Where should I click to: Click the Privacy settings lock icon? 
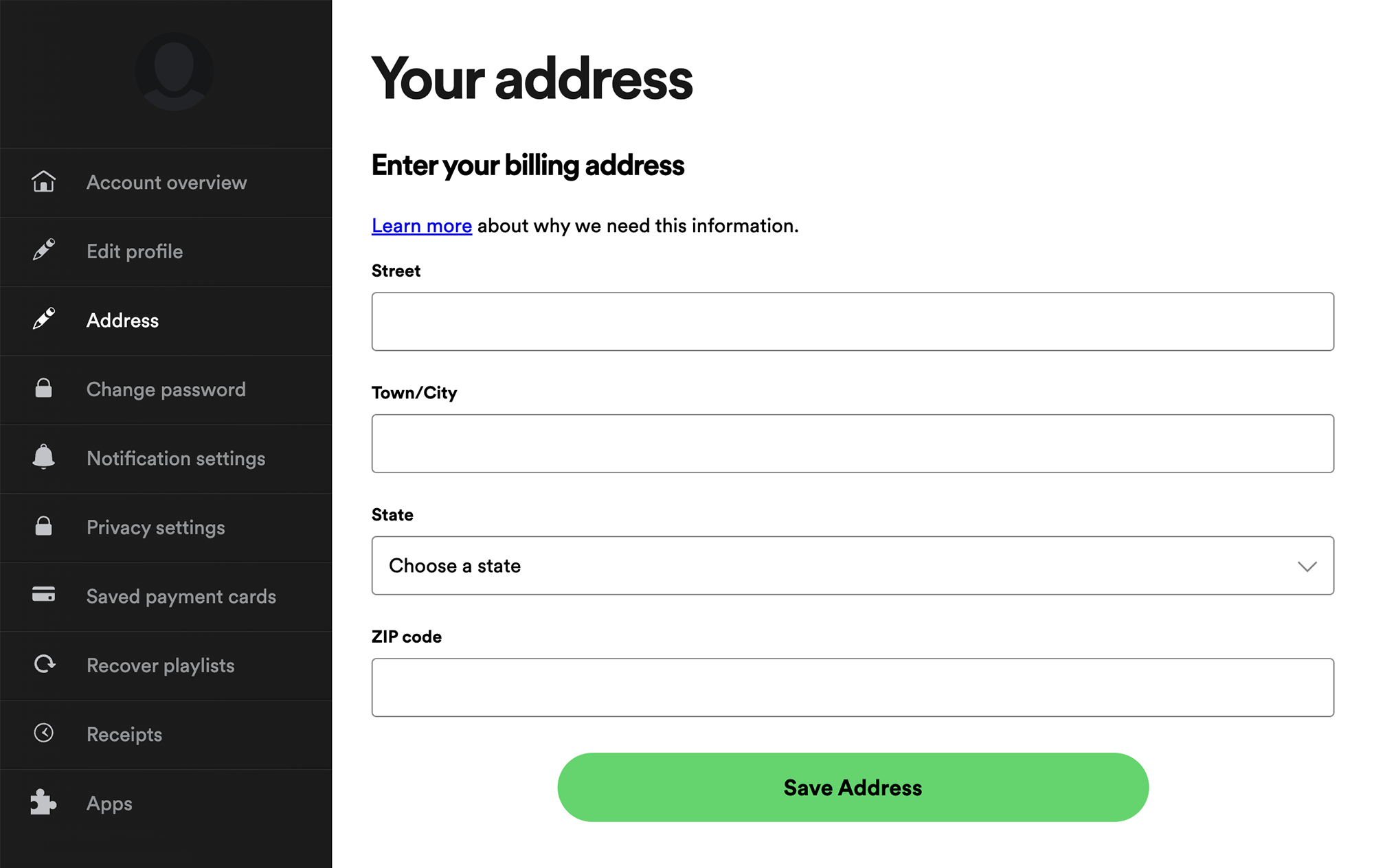tap(44, 527)
